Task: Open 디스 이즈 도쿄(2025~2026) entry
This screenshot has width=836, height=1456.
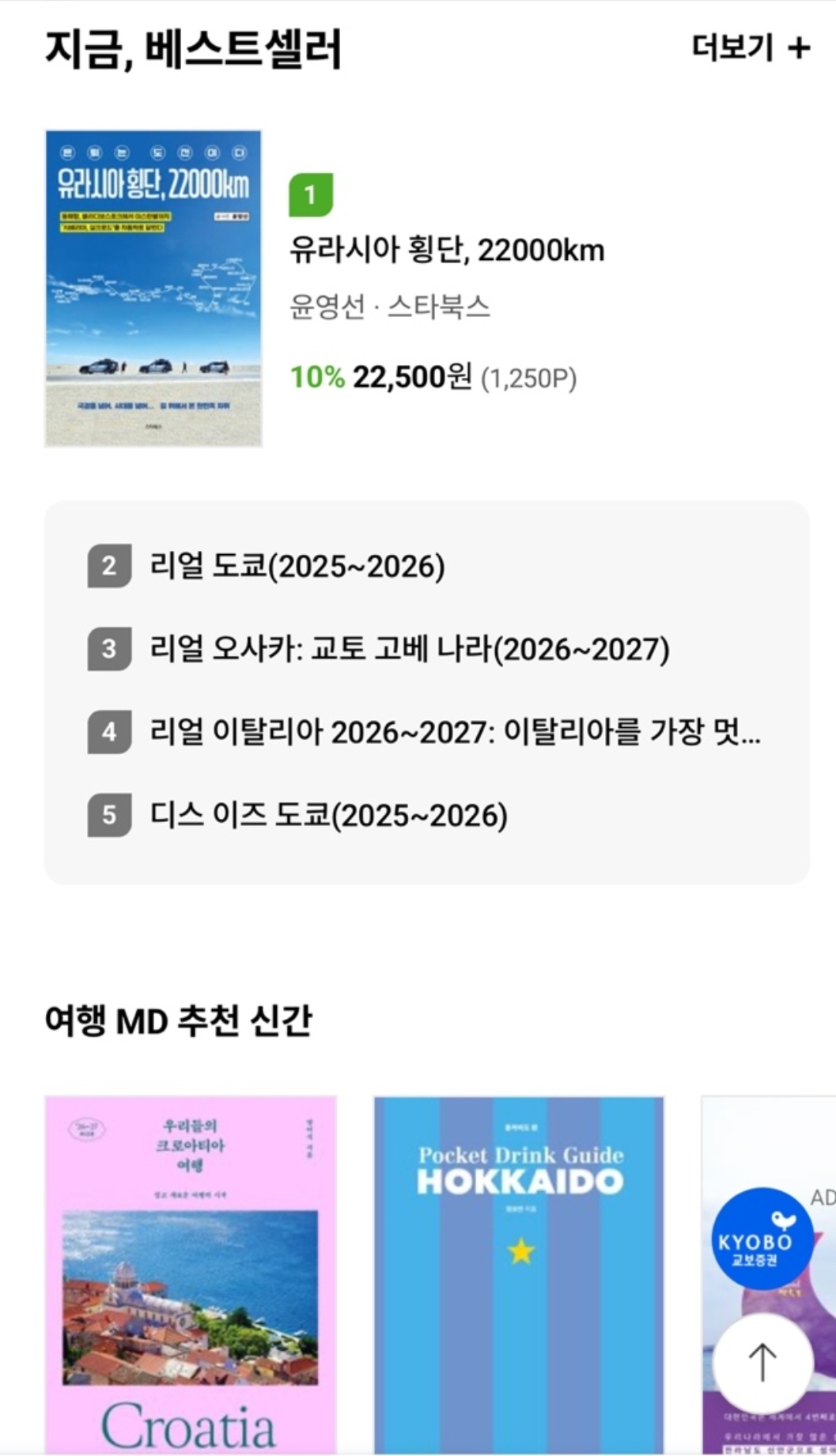Action: point(329,815)
